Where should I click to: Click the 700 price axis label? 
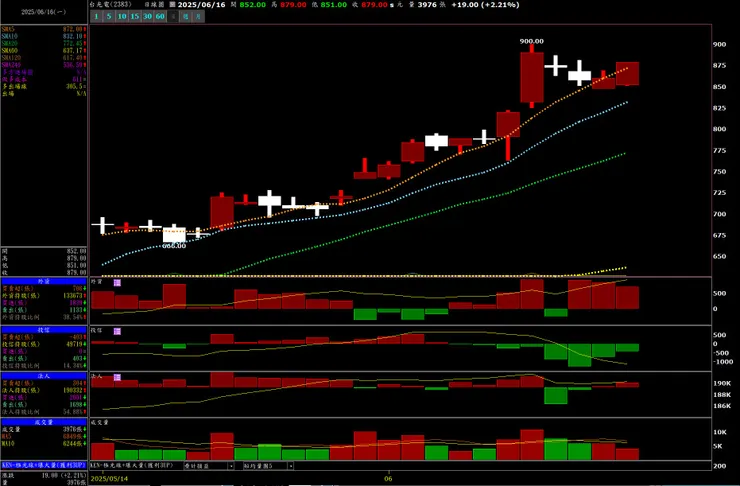[719, 214]
